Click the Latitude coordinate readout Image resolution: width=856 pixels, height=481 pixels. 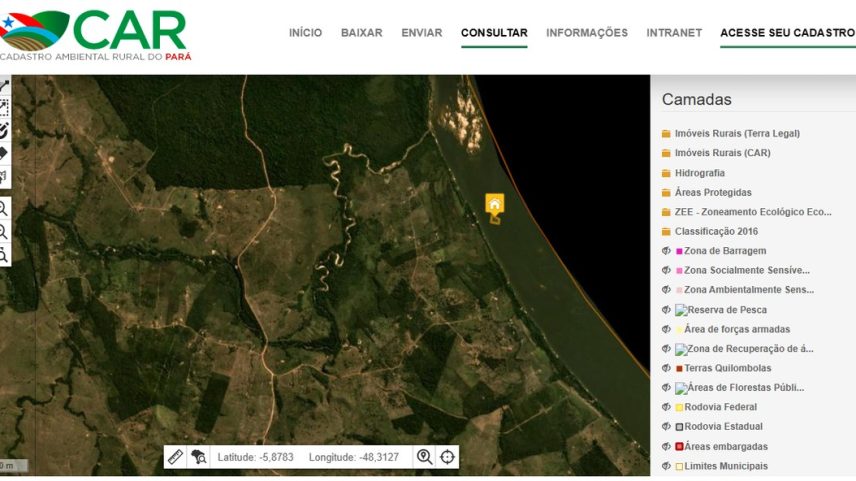pyautogui.click(x=255, y=457)
